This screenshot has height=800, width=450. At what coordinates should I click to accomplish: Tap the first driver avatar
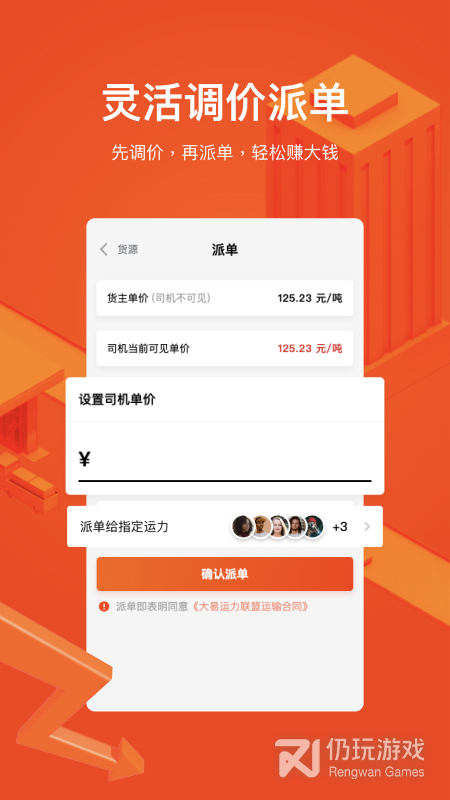pyautogui.click(x=242, y=527)
